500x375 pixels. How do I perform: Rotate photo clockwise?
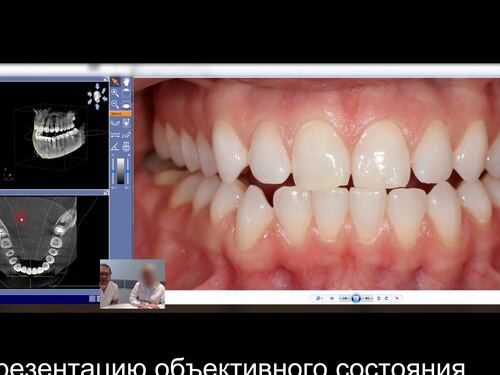tap(387, 298)
